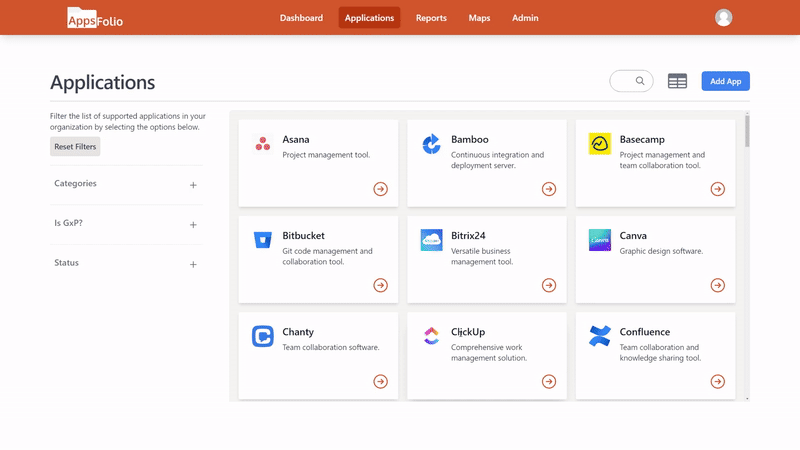Click the Canva logo icon
Image resolution: width=800 pixels, height=450 pixels.
600,240
